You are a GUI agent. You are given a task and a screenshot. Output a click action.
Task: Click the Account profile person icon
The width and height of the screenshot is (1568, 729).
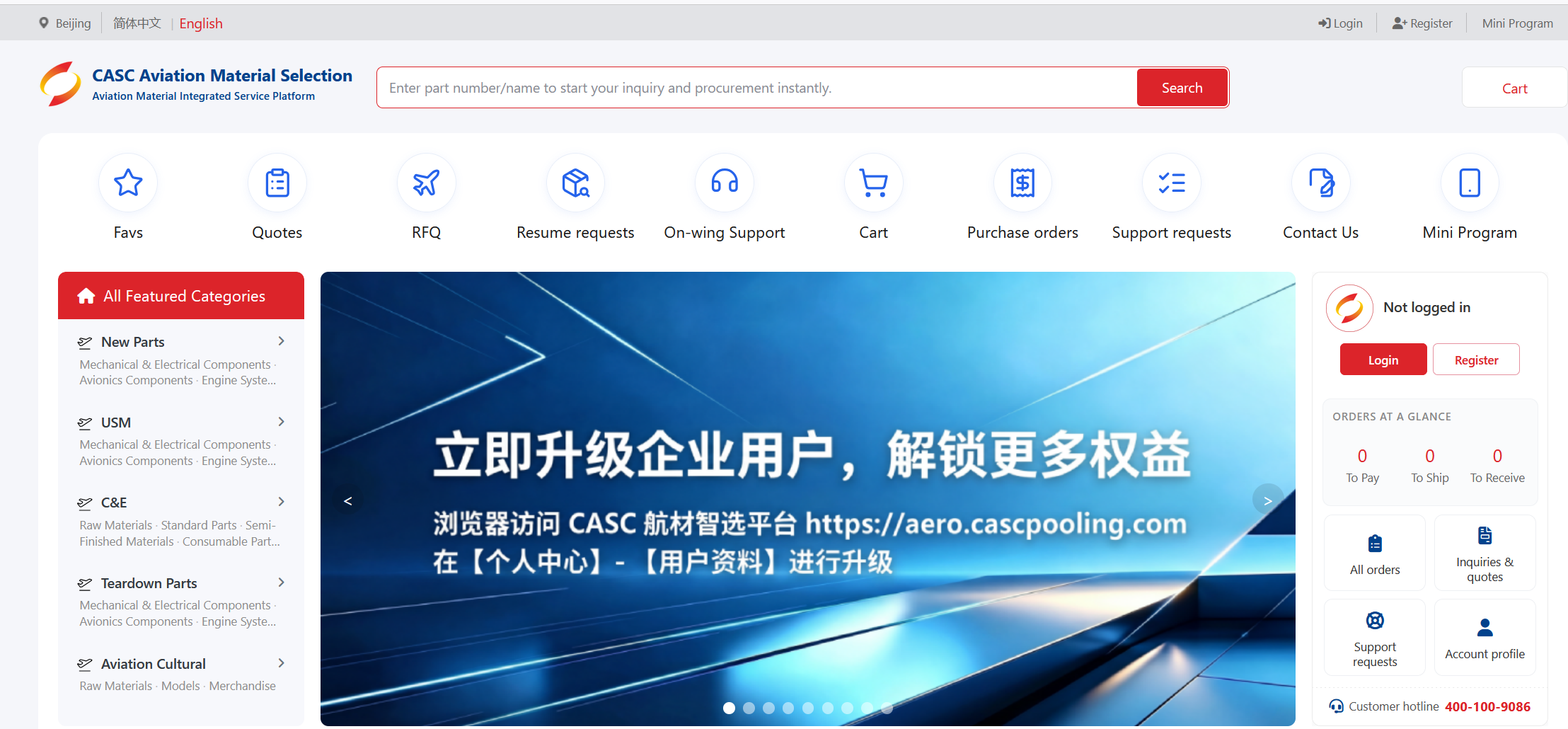(x=1485, y=628)
